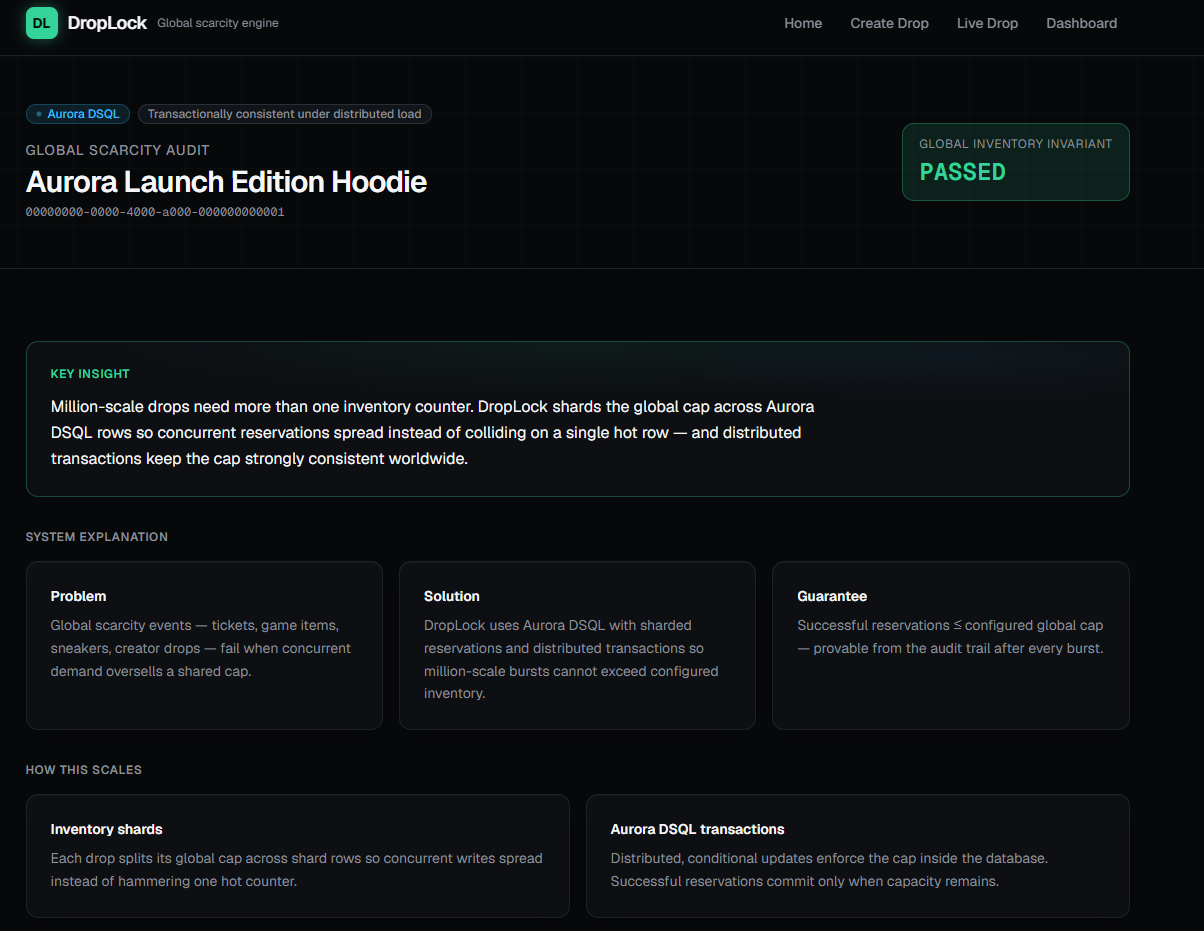The width and height of the screenshot is (1204, 931).
Task: Click the DropLock brand name
Action: 107,23
